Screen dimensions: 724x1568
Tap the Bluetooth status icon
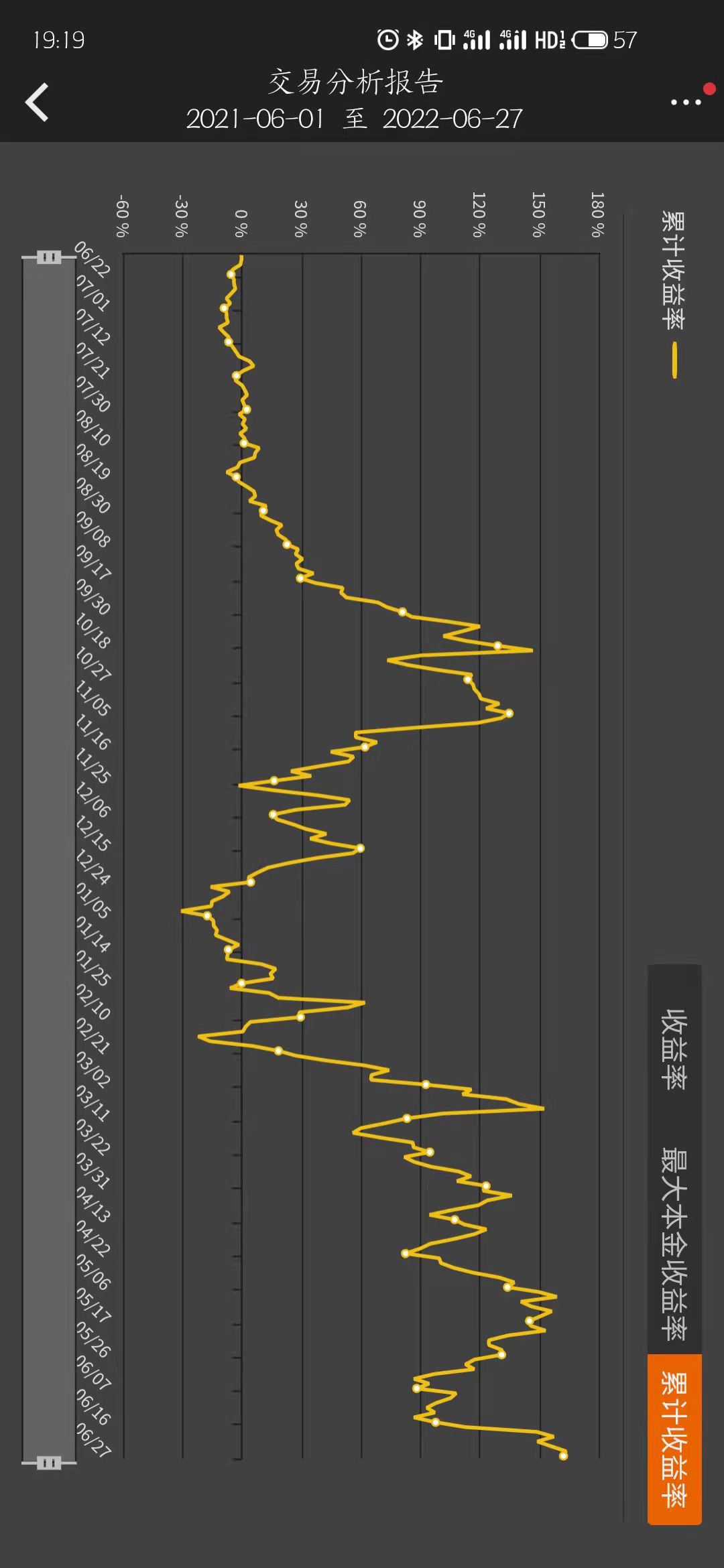click(x=415, y=40)
